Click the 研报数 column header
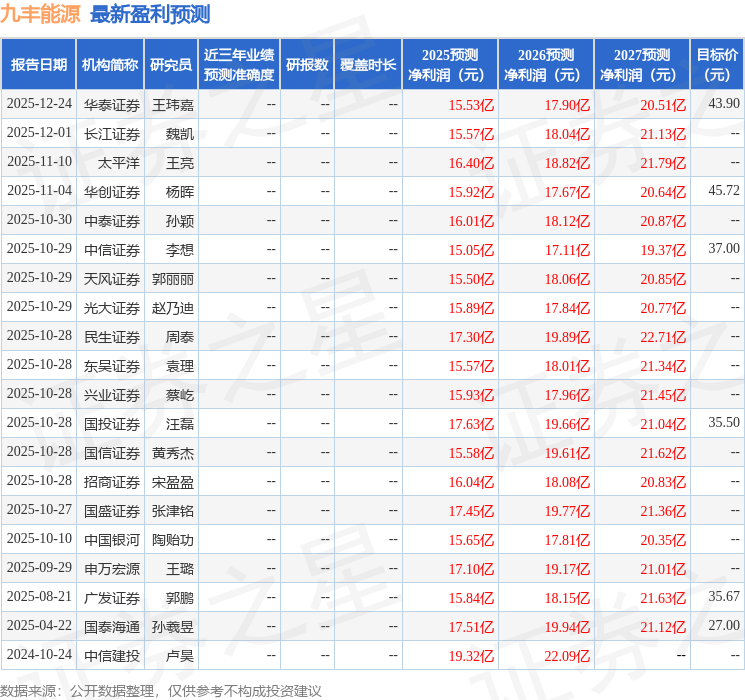Image resolution: width=745 pixels, height=700 pixels. 306,65
